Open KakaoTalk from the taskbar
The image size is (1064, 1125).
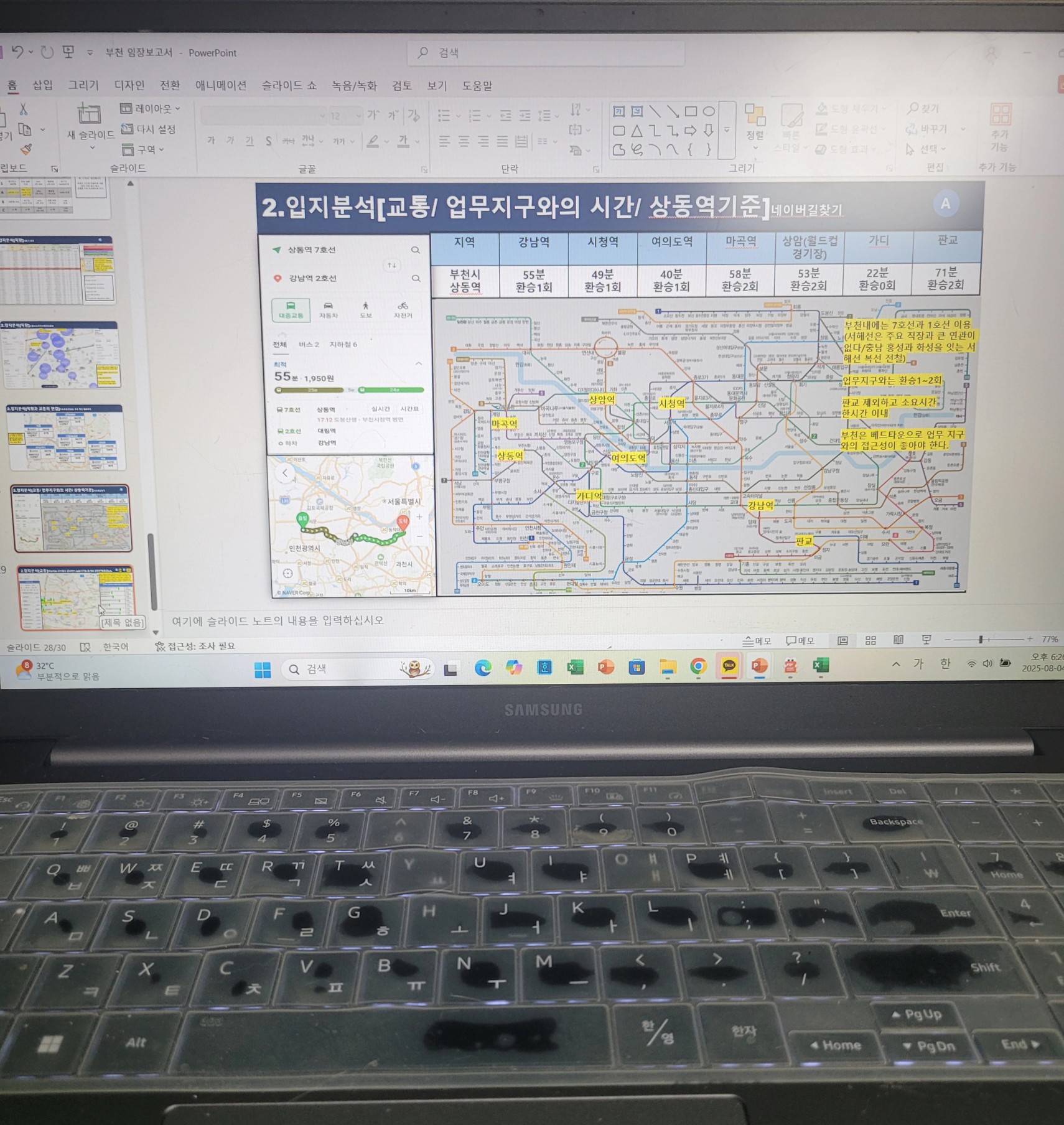coord(729,666)
